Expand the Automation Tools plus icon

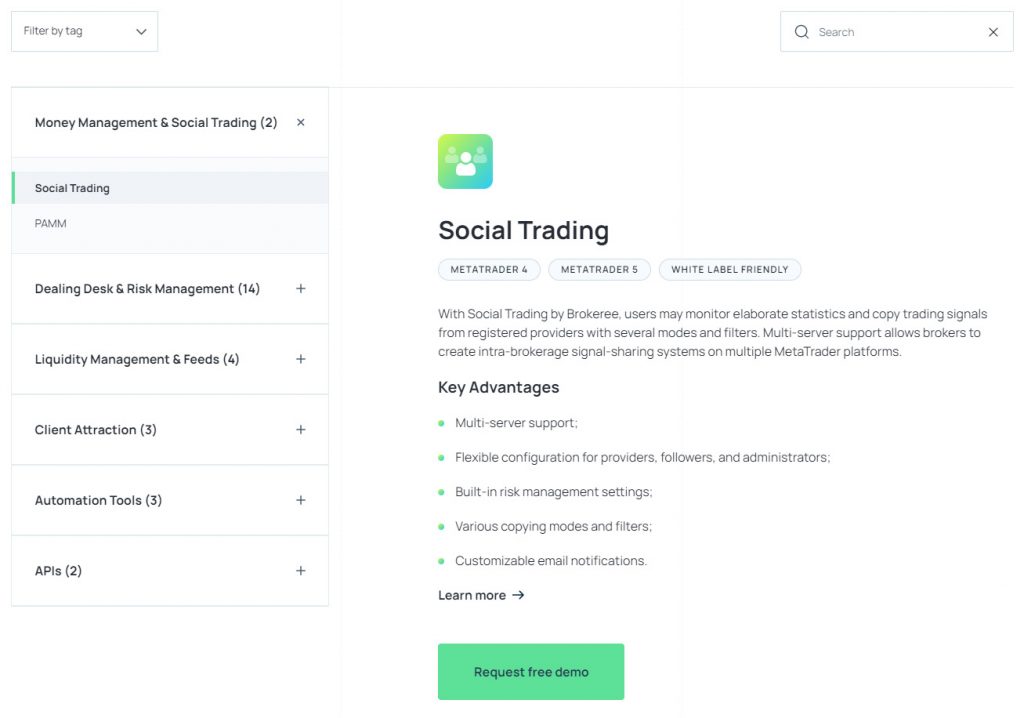tap(301, 500)
